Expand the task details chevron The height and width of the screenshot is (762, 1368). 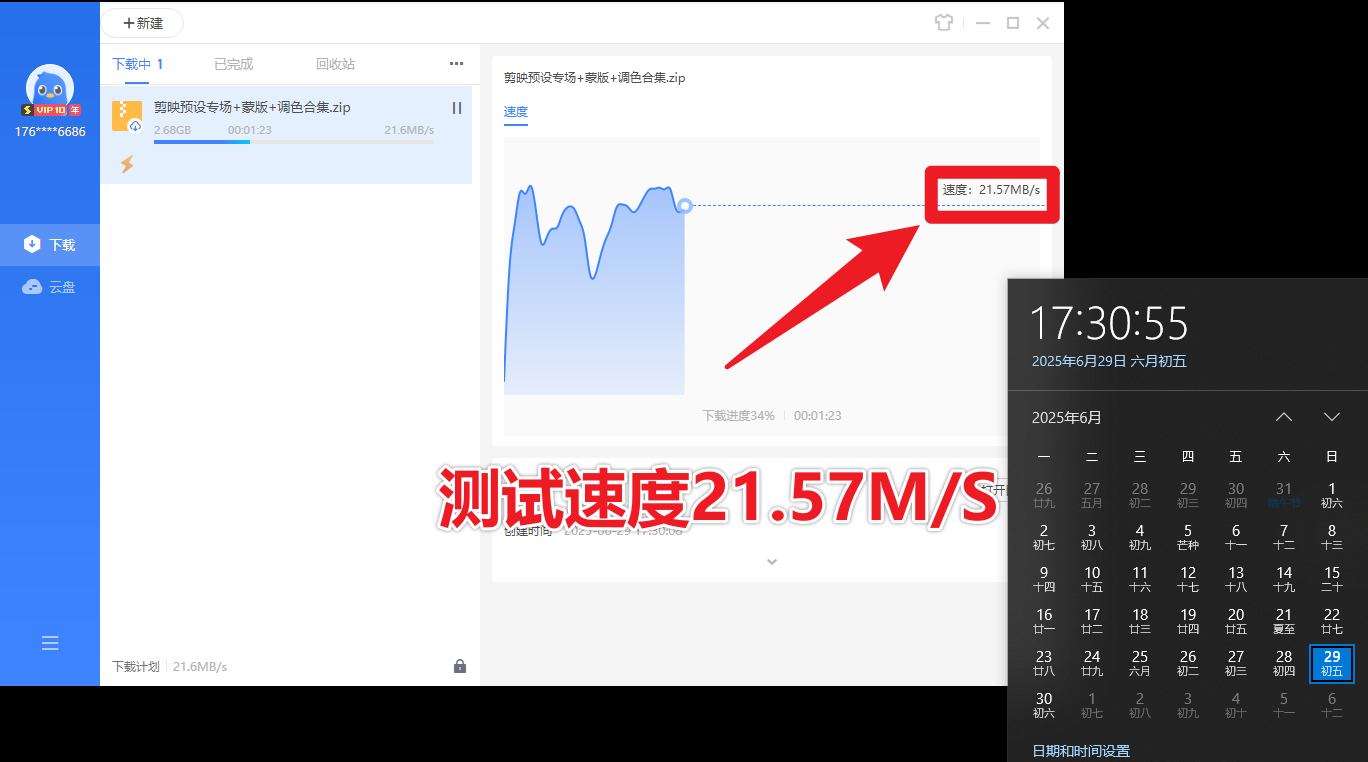pyautogui.click(x=771, y=561)
